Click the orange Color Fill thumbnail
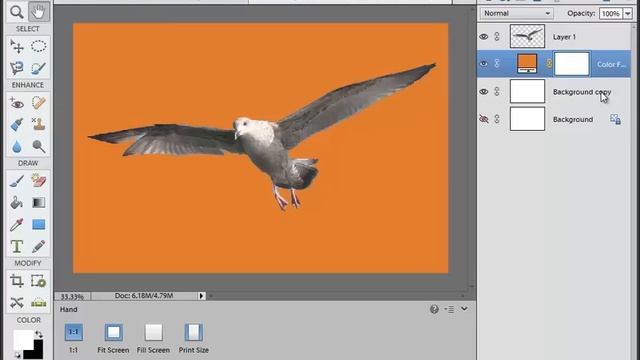Image resolution: width=640 pixels, height=360 pixels. tap(527, 64)
